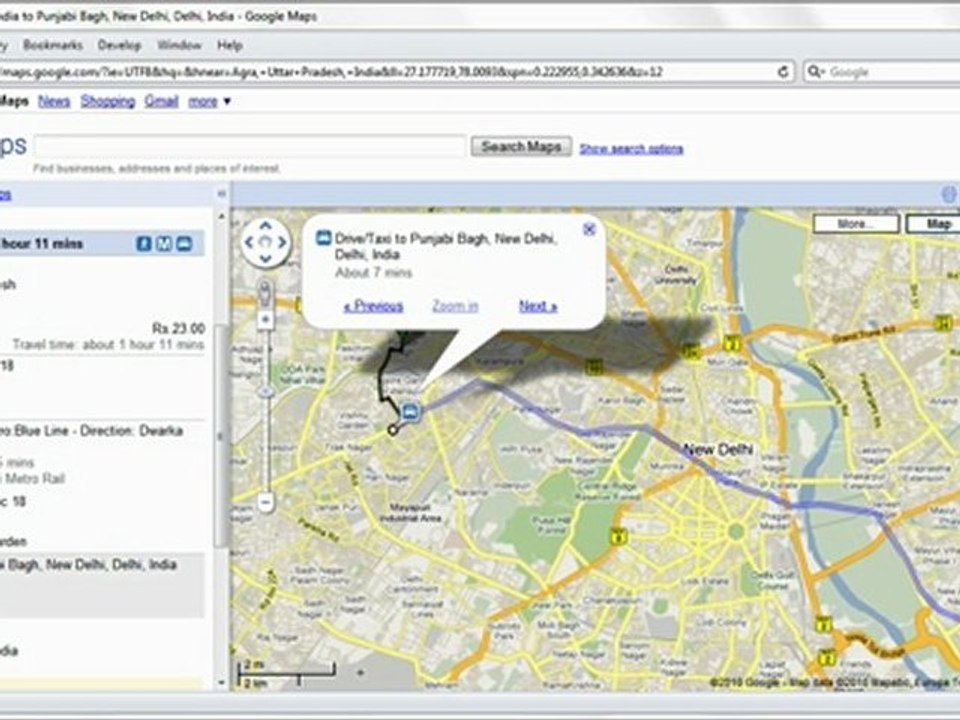
Task: Select the 'Blue Line - Direction: Dwarka' step
Action: point(92,431)
